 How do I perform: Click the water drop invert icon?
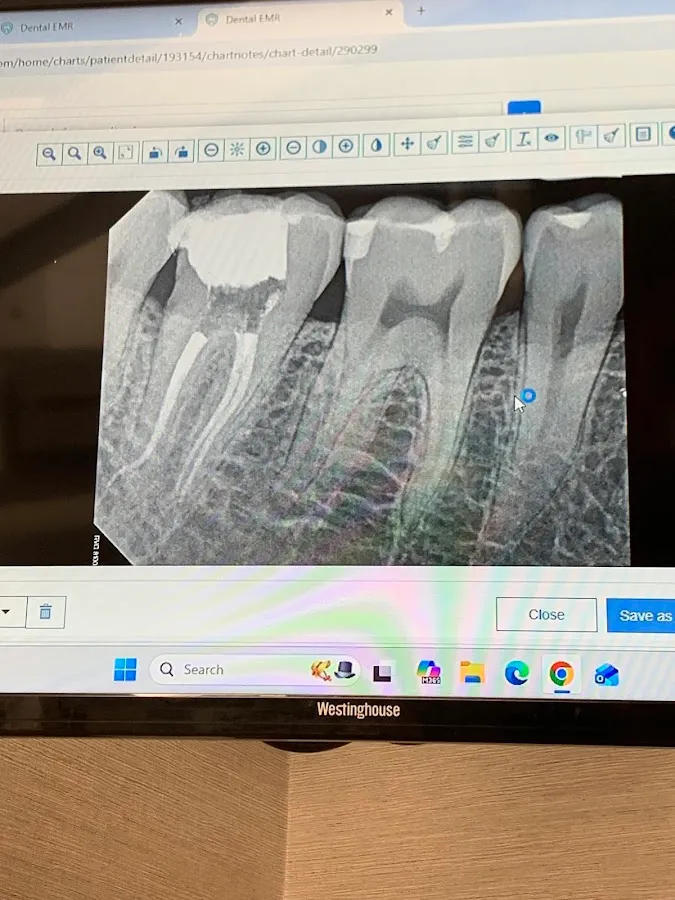(x=376, y=146)
